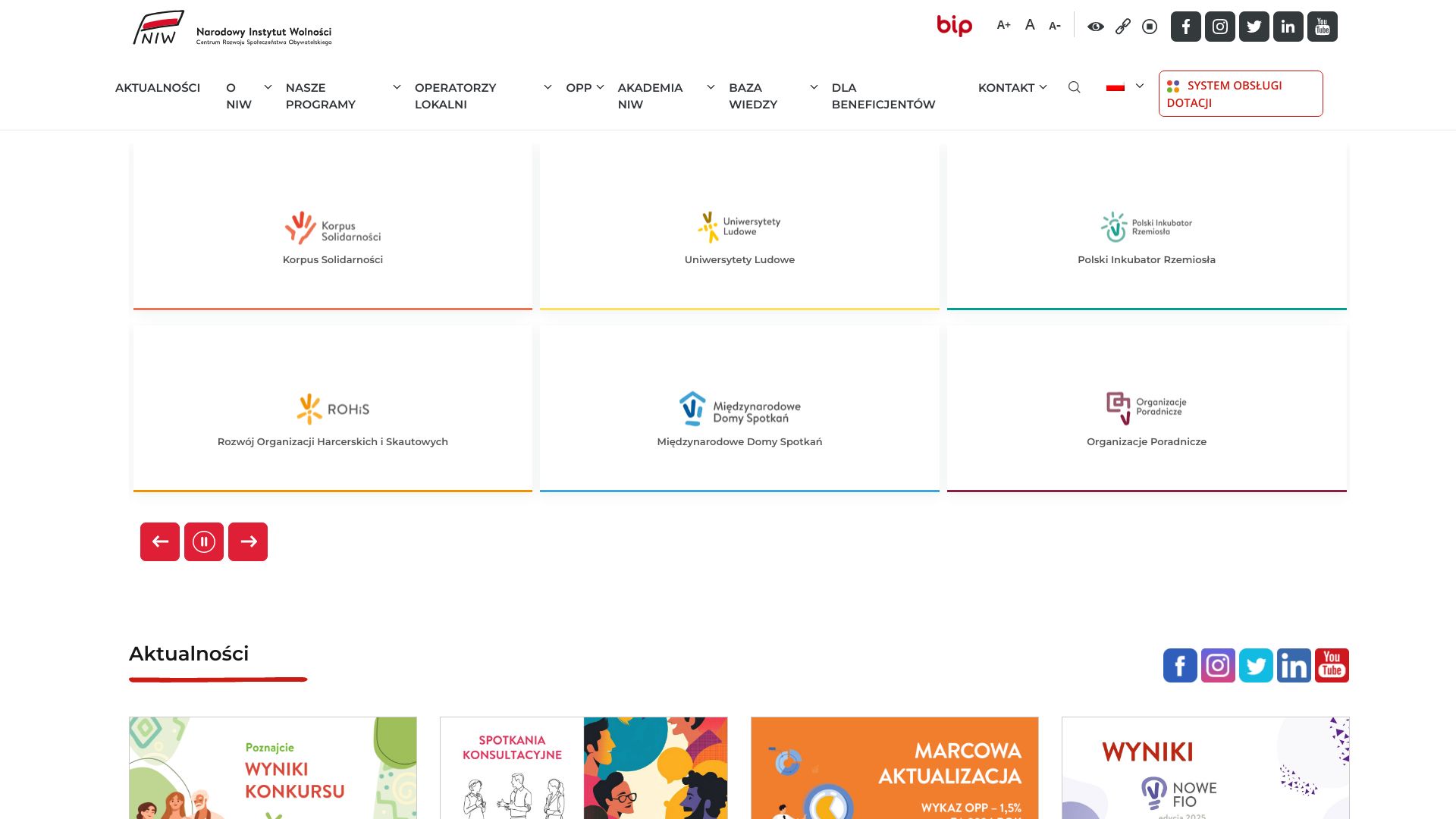Viewport: 1456px width, 819px height.
Task: Expand Baza Wiedzy submenu chevron
Action: click(x=814, y=87)
